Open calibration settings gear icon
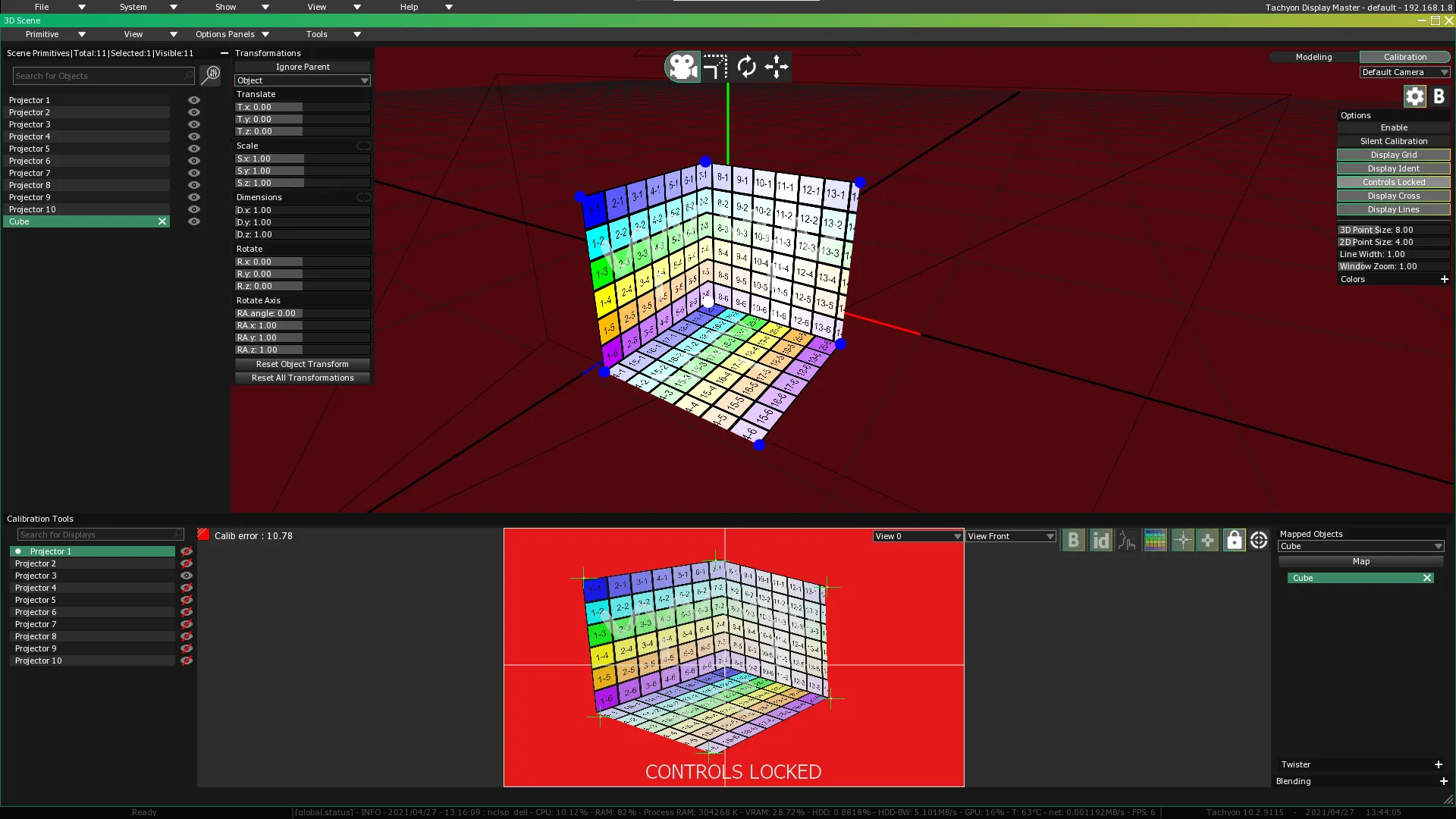This screenshot has height=819, width=1456. 1414,96
